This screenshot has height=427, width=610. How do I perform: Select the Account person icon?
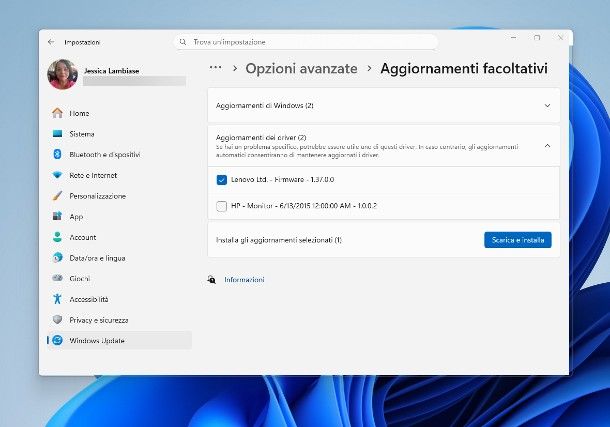pyautogui.click(x=58, y=237)
